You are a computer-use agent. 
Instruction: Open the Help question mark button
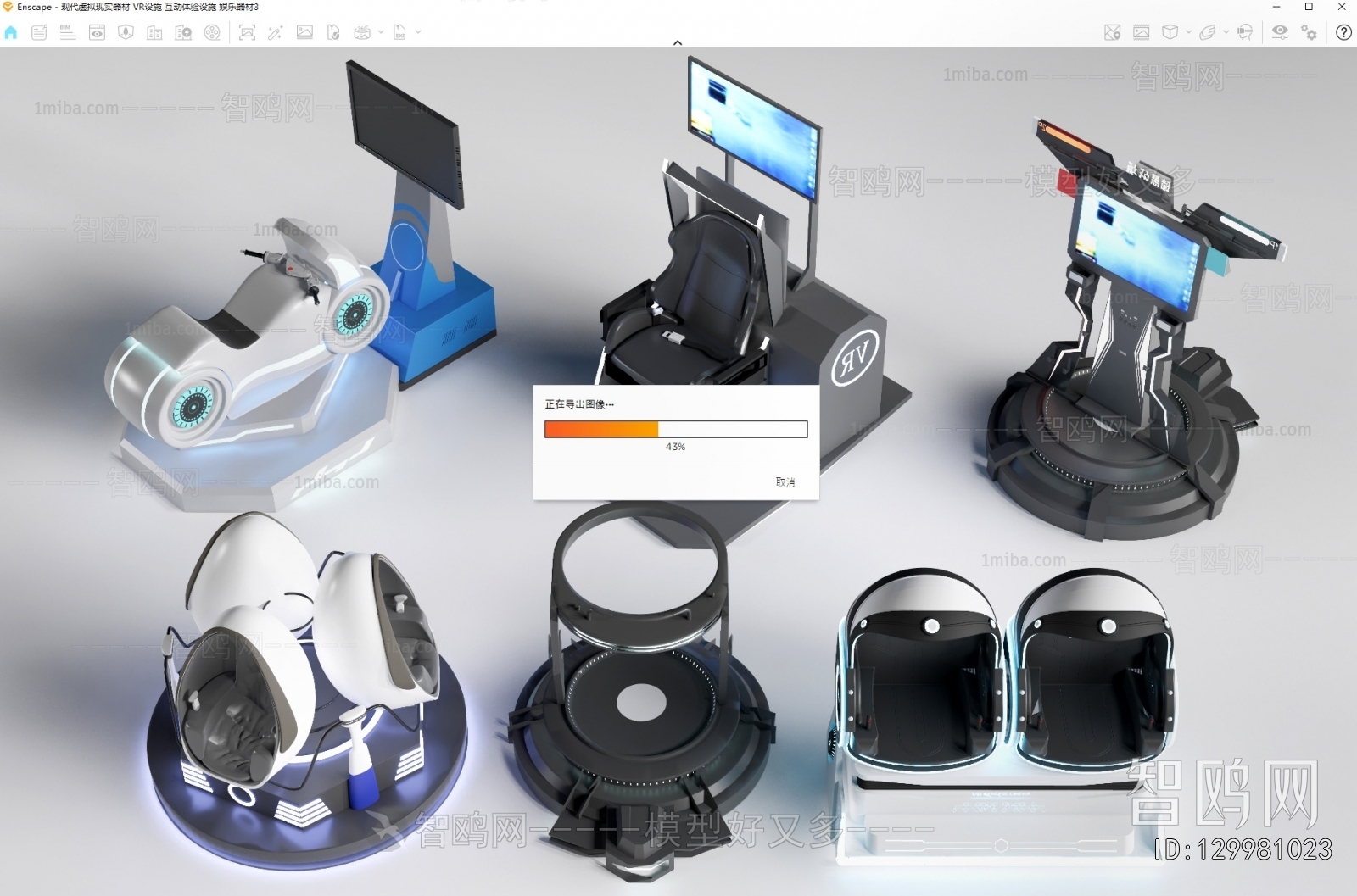pos(1343,32)
